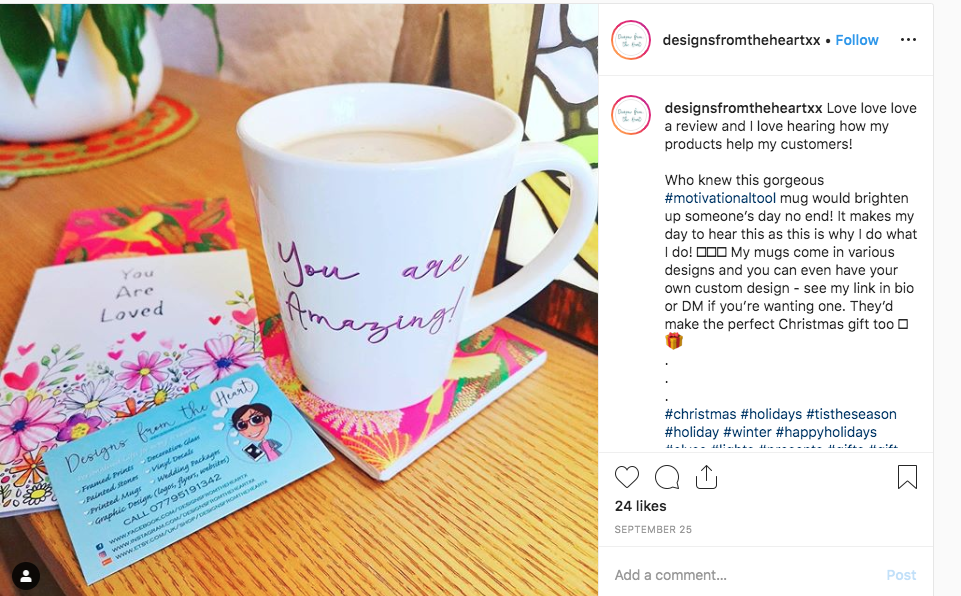Click the Post comment button

(901, 575)
